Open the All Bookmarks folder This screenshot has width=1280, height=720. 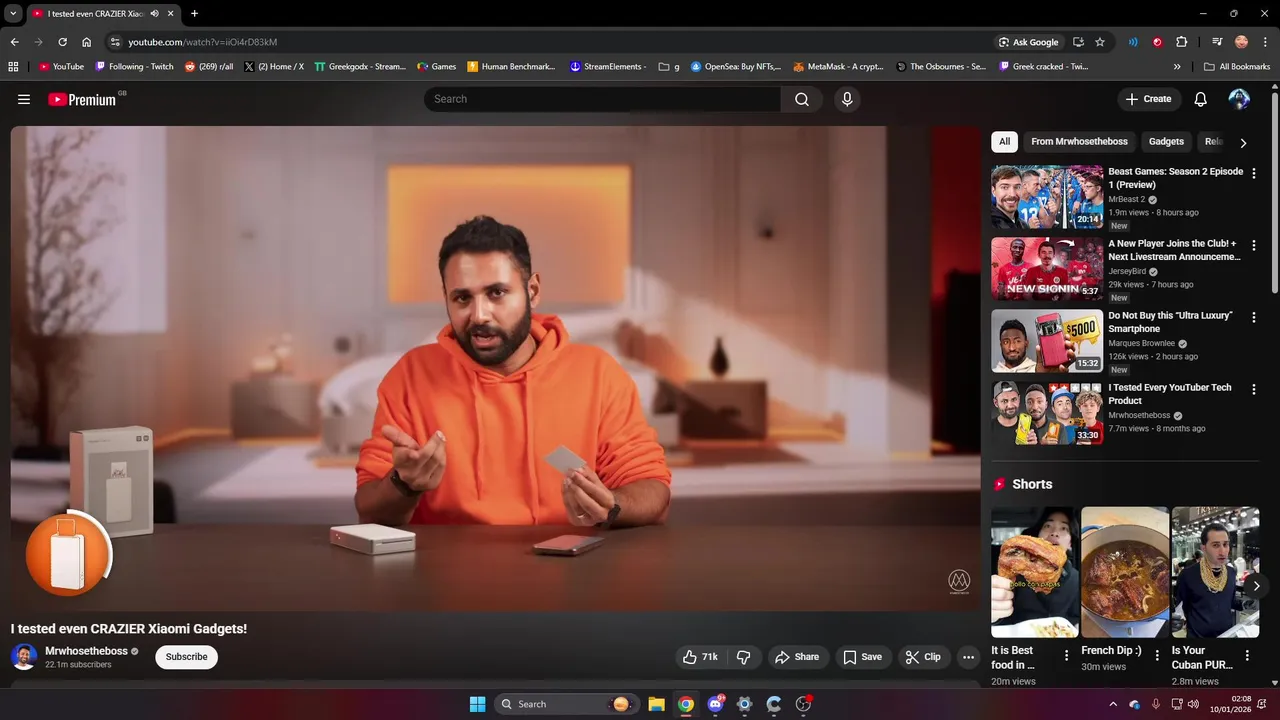coord(1237,67)
